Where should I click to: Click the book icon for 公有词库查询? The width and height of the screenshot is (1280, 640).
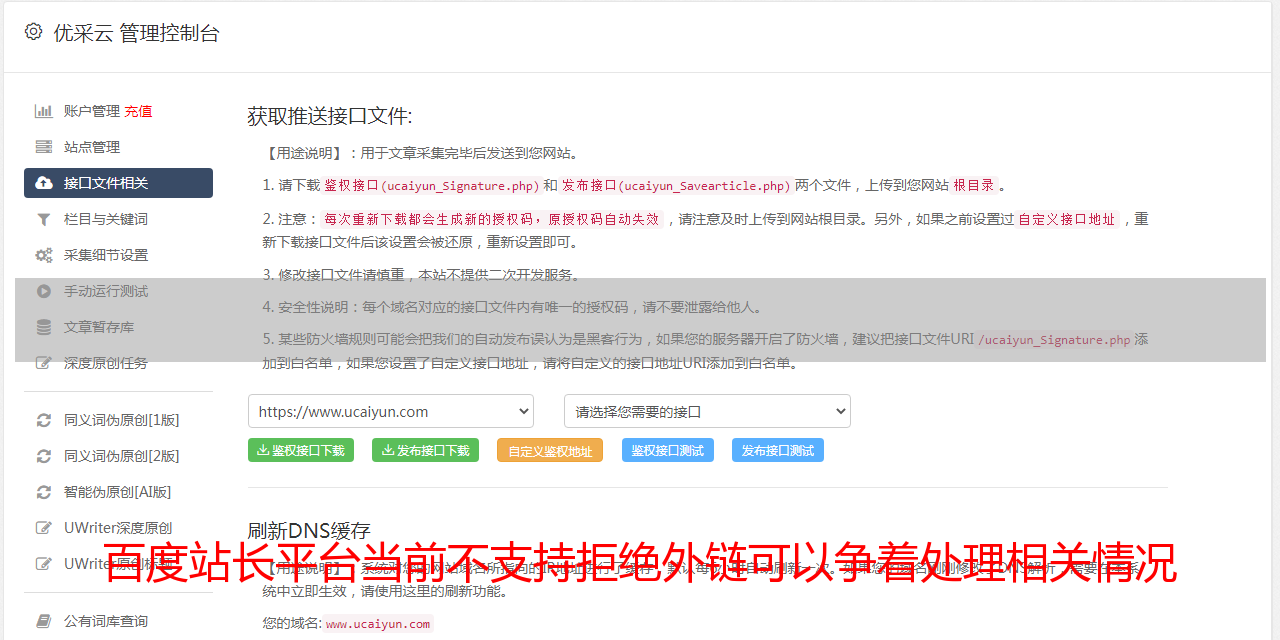44,621
